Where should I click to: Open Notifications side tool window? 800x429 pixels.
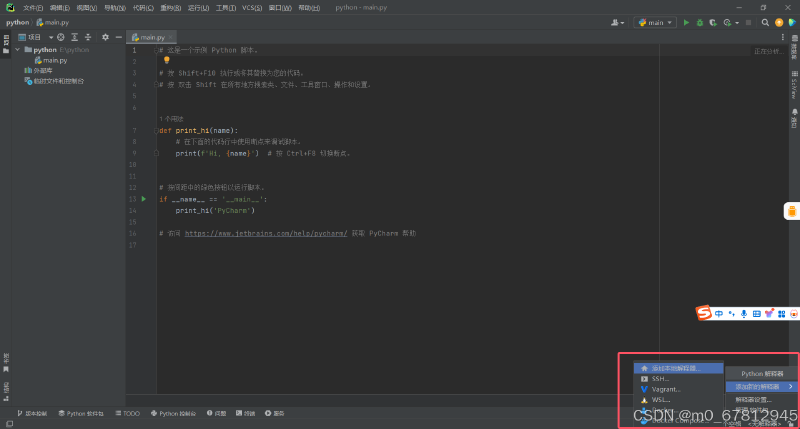click(794, 118)
